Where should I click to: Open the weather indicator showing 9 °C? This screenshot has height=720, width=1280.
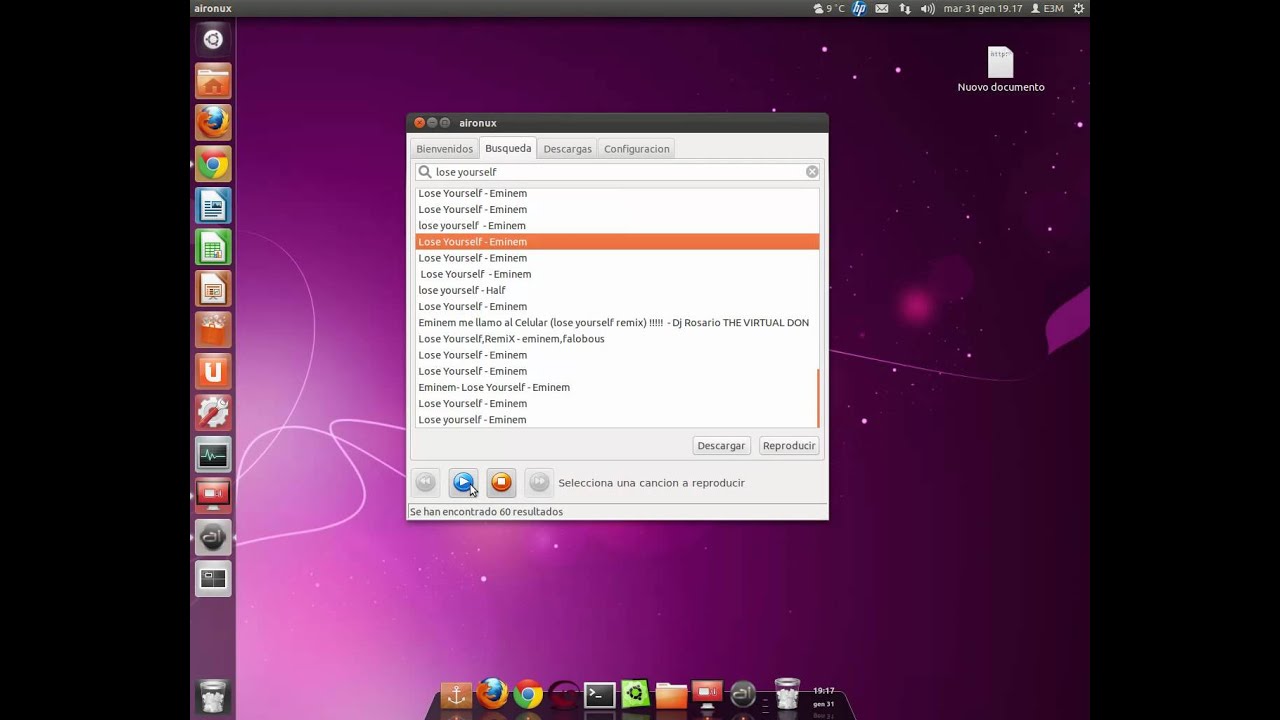pyautogui.click(x=829, y=8)
